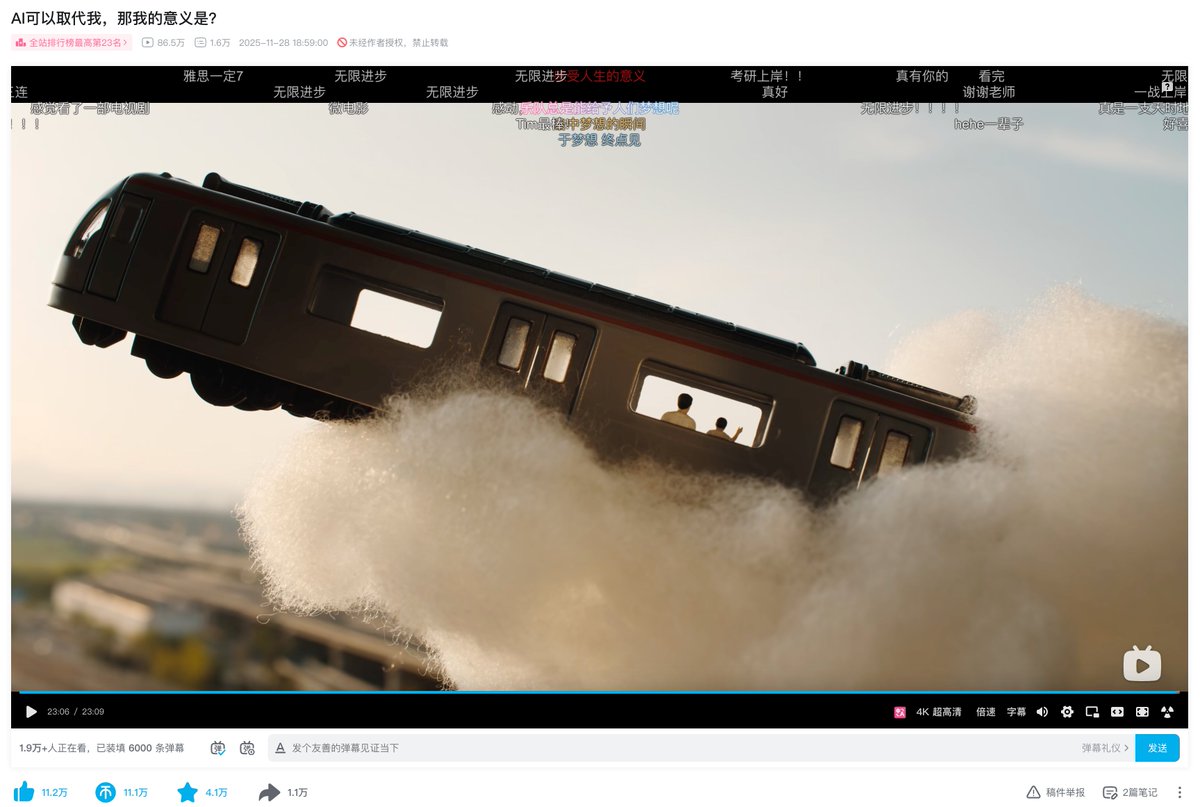This screenshot has height=807, width=1200.
Task: Click the help question mark icon on video
Action: pyautogui.click(x=1167, y=87)
